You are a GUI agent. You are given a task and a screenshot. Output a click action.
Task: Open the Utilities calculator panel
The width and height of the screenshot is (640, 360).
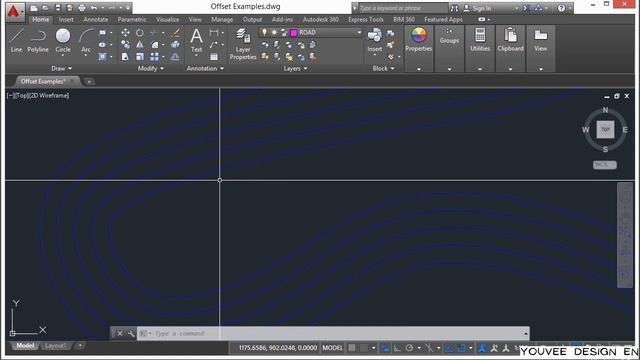pyautogui.click(x=480, y=40)
